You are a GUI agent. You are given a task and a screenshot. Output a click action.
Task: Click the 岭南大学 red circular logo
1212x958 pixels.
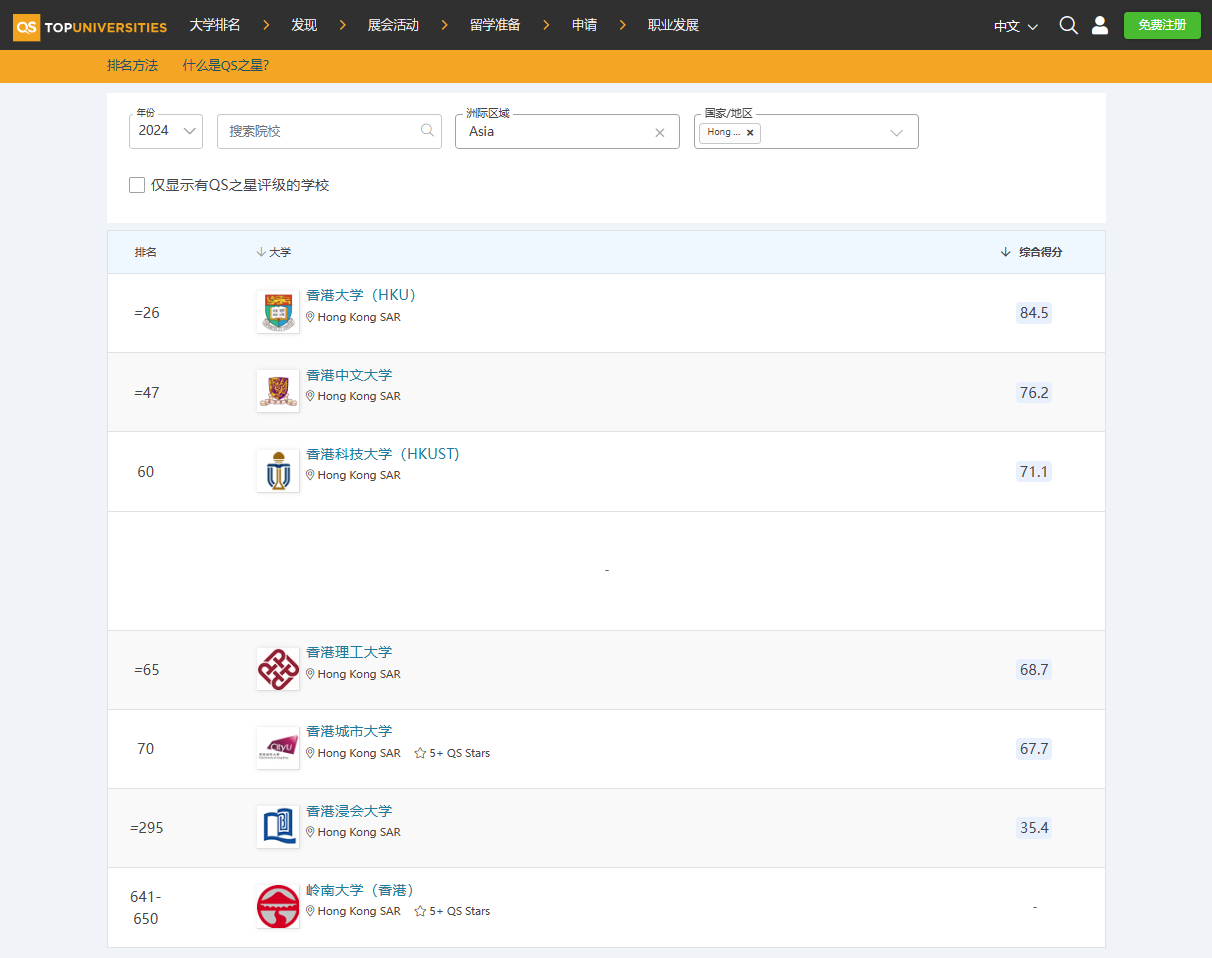[x=278, y=906]
